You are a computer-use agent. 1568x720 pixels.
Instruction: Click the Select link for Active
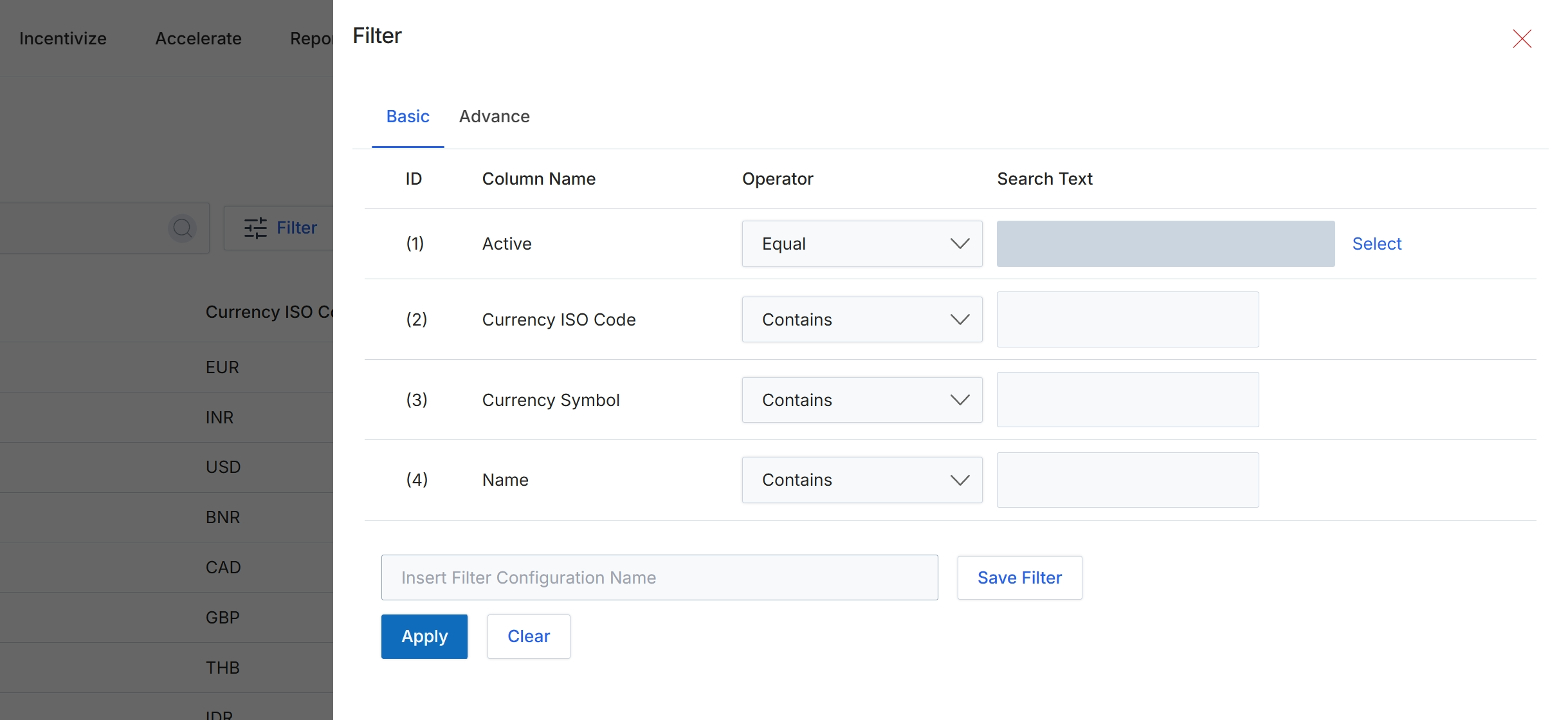[1376, 244]
